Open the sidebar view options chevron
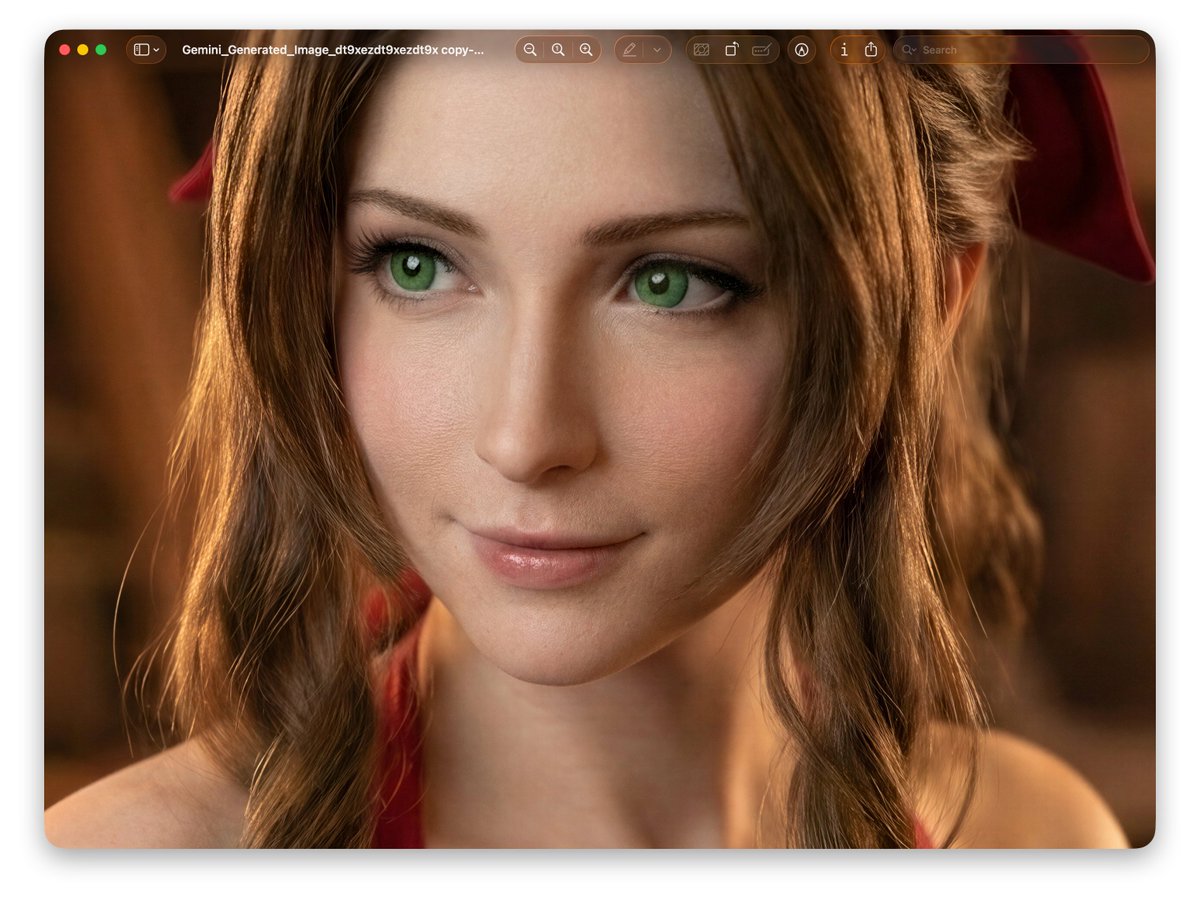 click(157, 50)
